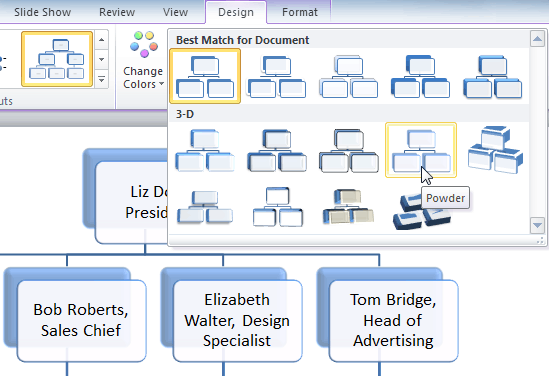
Task: Select the Bob Roberts, Sales Chief box
Action: click(x=81, y=320)
